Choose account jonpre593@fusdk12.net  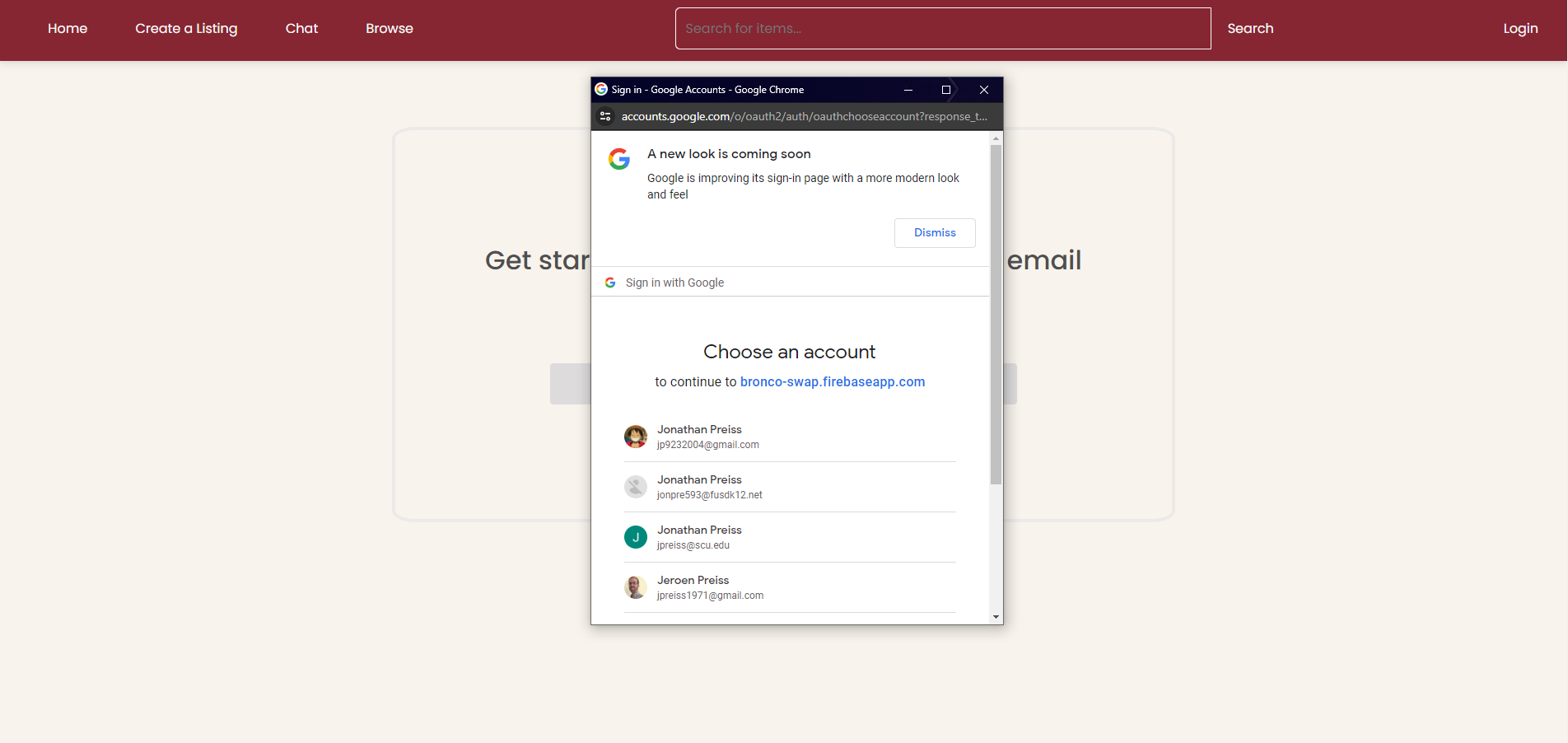pyautogui.click(x=790, y=487)
